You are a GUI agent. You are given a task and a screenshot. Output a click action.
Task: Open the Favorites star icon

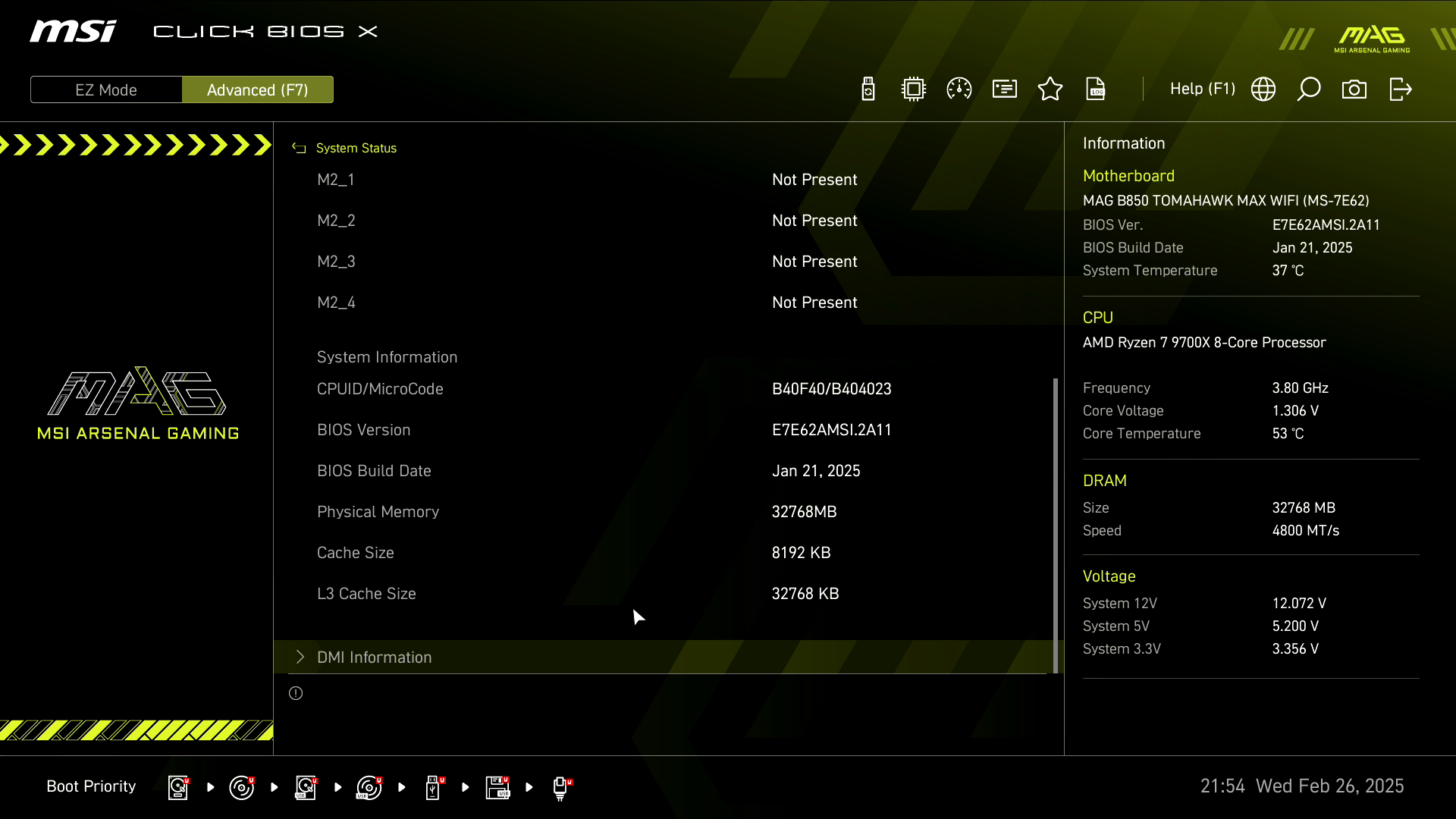(1050, 89)
